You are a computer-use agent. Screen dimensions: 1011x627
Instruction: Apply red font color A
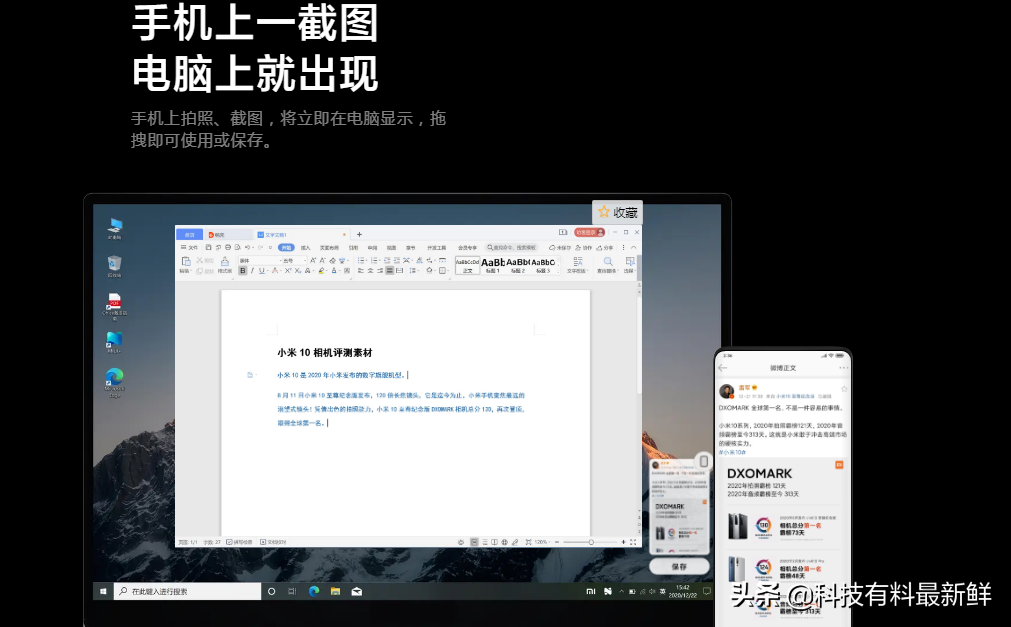[x=275, y=270]
